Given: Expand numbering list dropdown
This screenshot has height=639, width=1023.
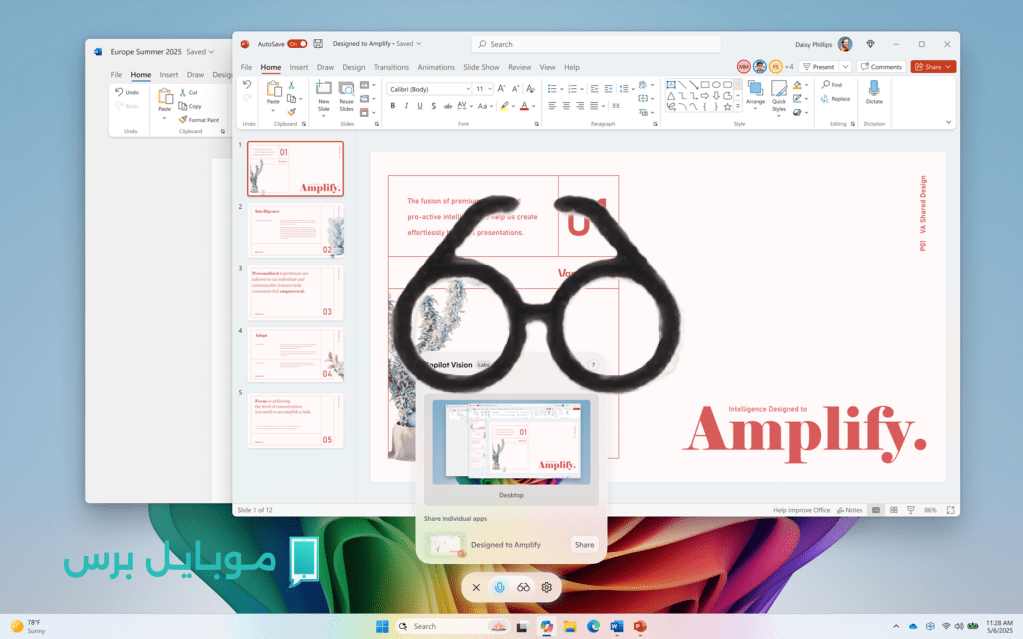Looking at the screenshot, I should click(x=582, y=89).
